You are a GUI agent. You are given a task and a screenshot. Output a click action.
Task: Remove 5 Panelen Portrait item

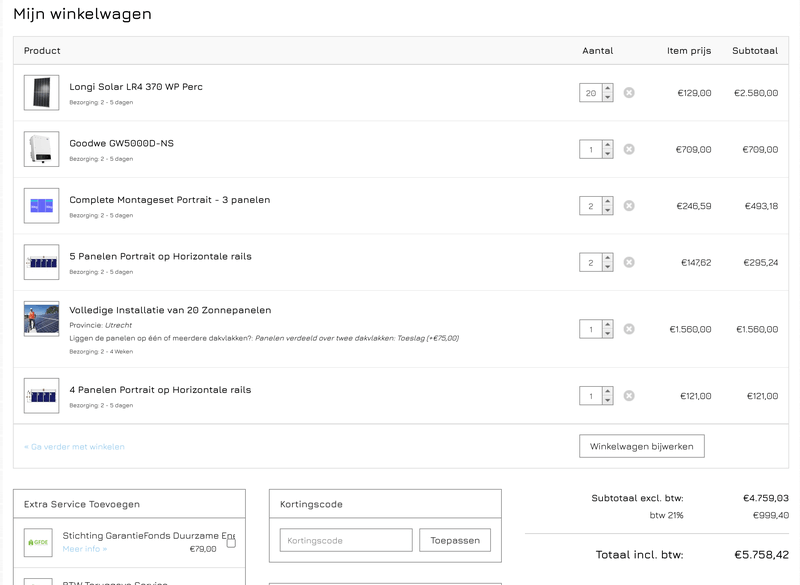pos(629,262)
